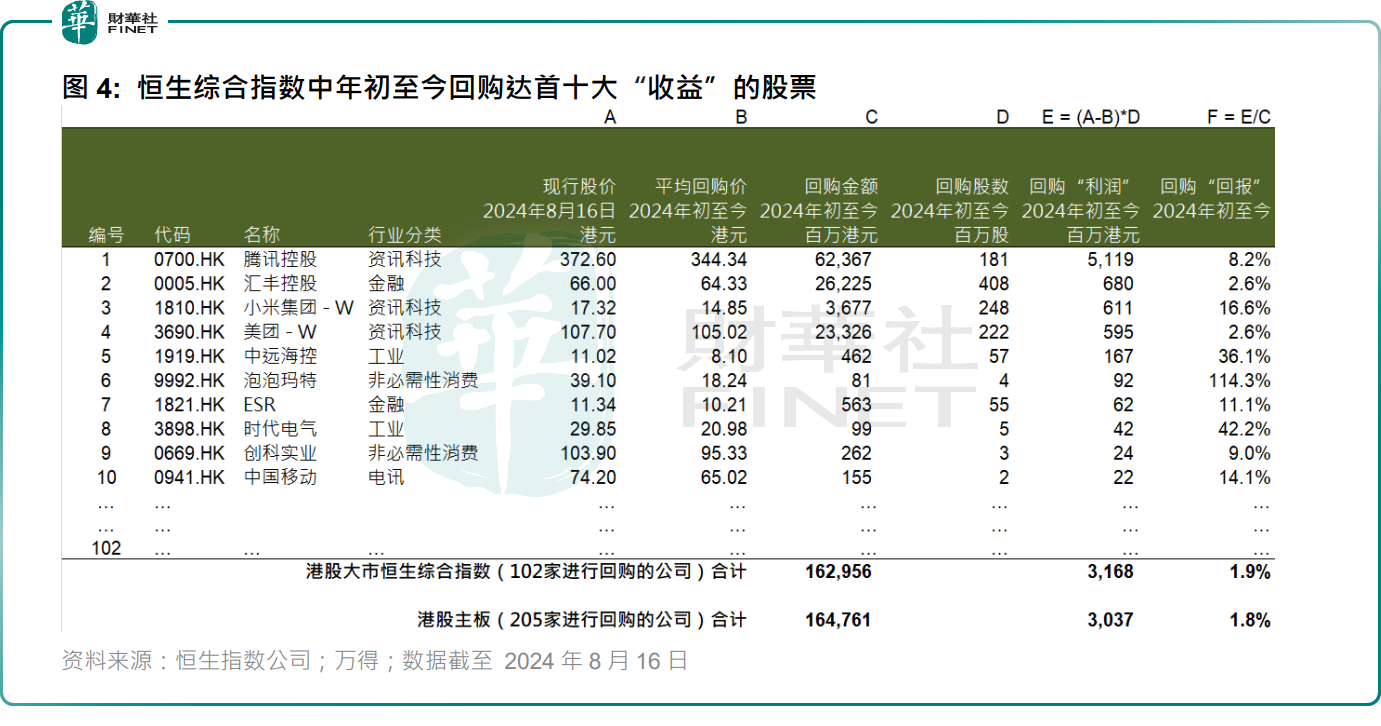Click the total return 1.9%
The height and width of the screenshot is (726, 1381).
pos(1250,572)
